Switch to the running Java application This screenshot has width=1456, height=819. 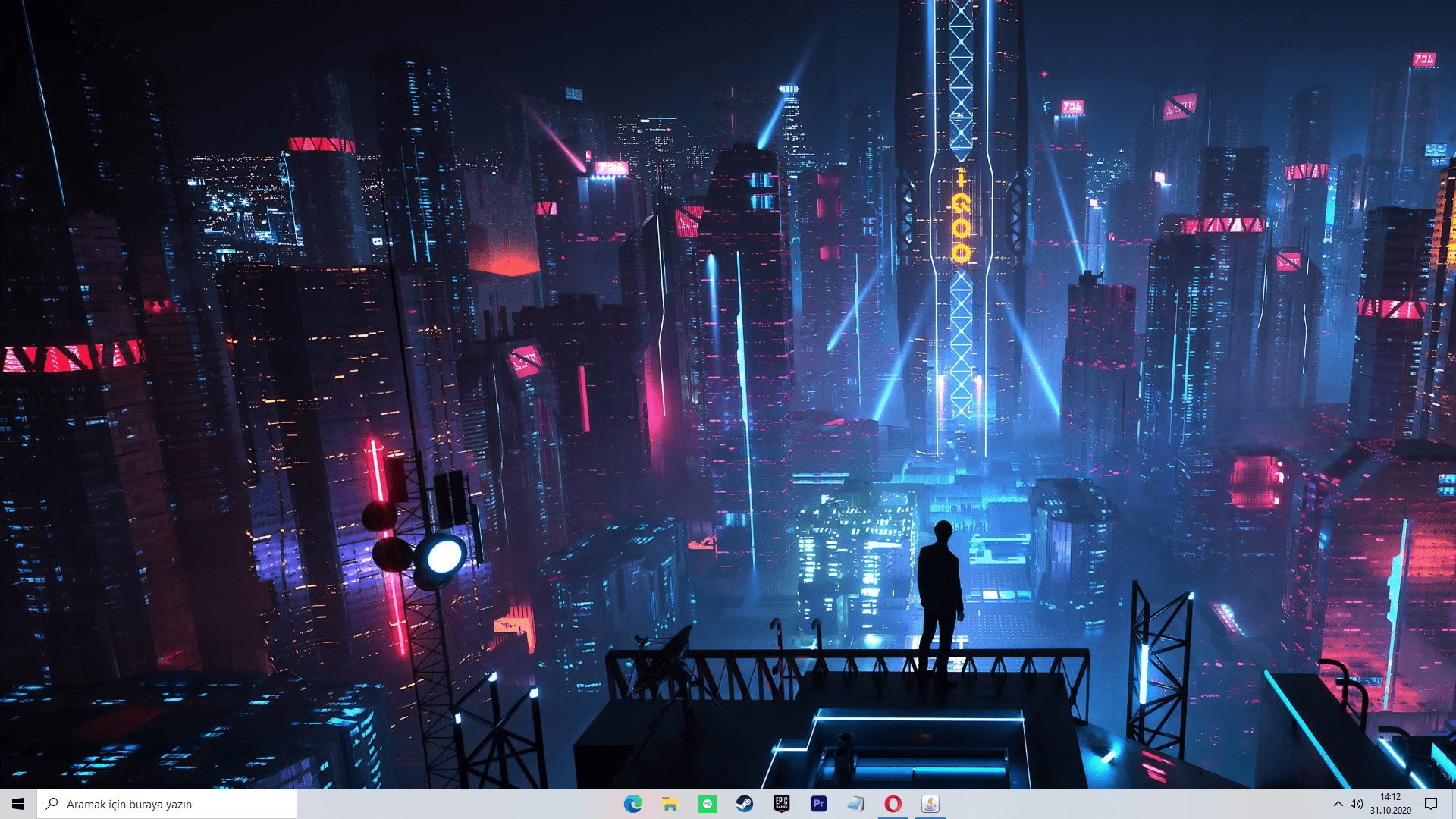click(x=930, y=804)
